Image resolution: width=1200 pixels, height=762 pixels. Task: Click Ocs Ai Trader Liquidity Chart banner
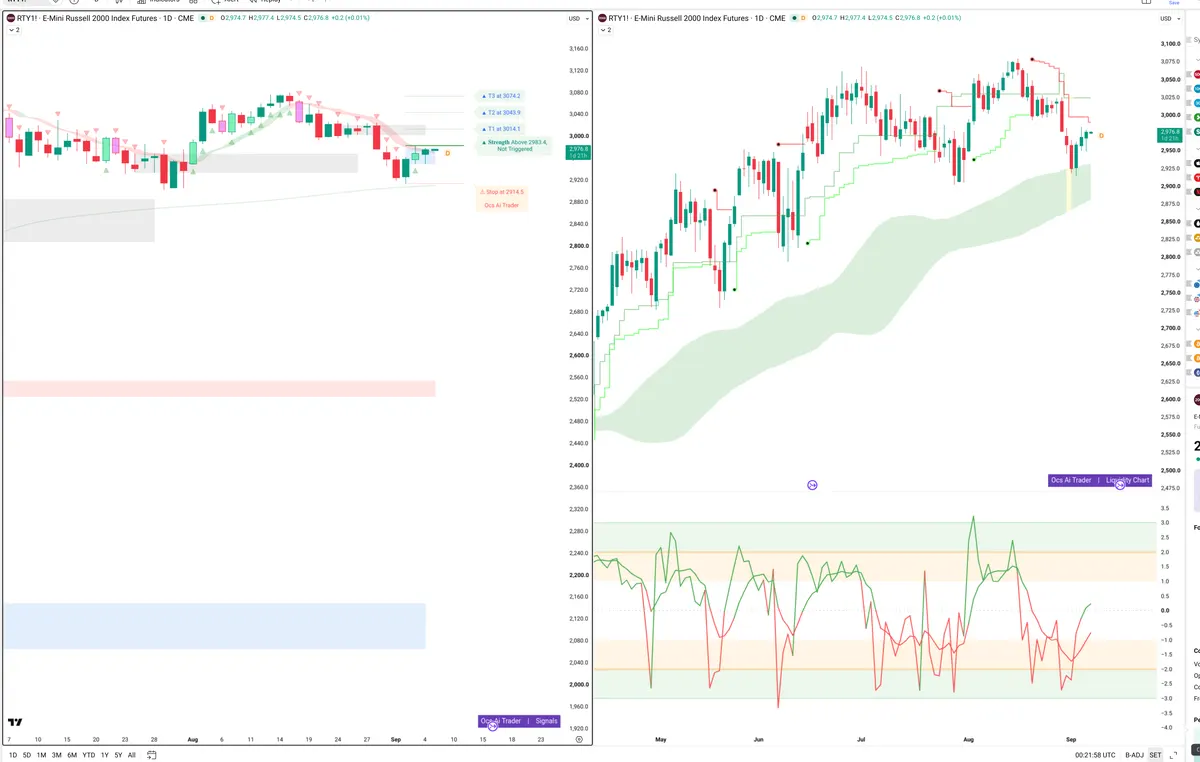[1101, 480]
